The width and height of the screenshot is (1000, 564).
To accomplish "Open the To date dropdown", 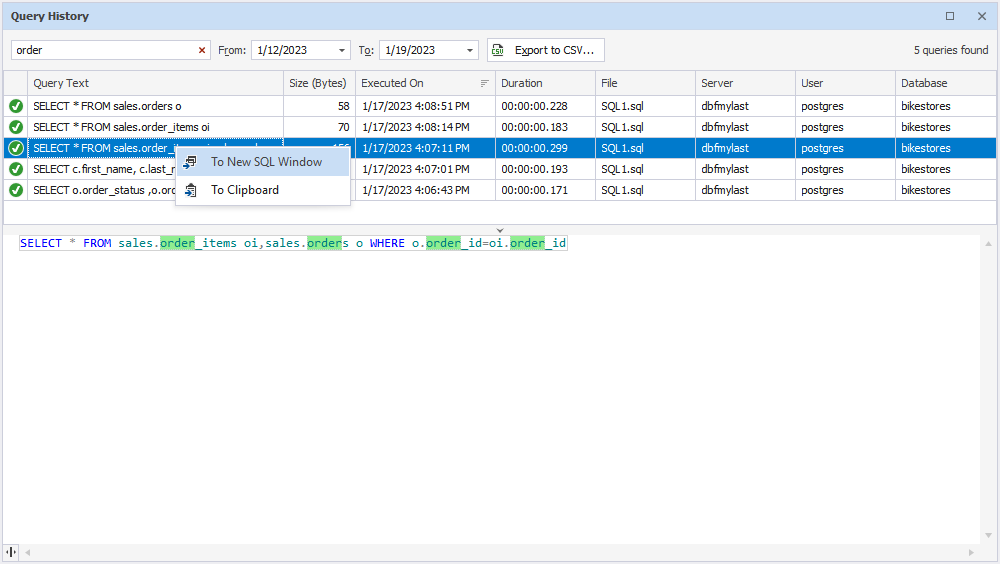I will point(471,50).
